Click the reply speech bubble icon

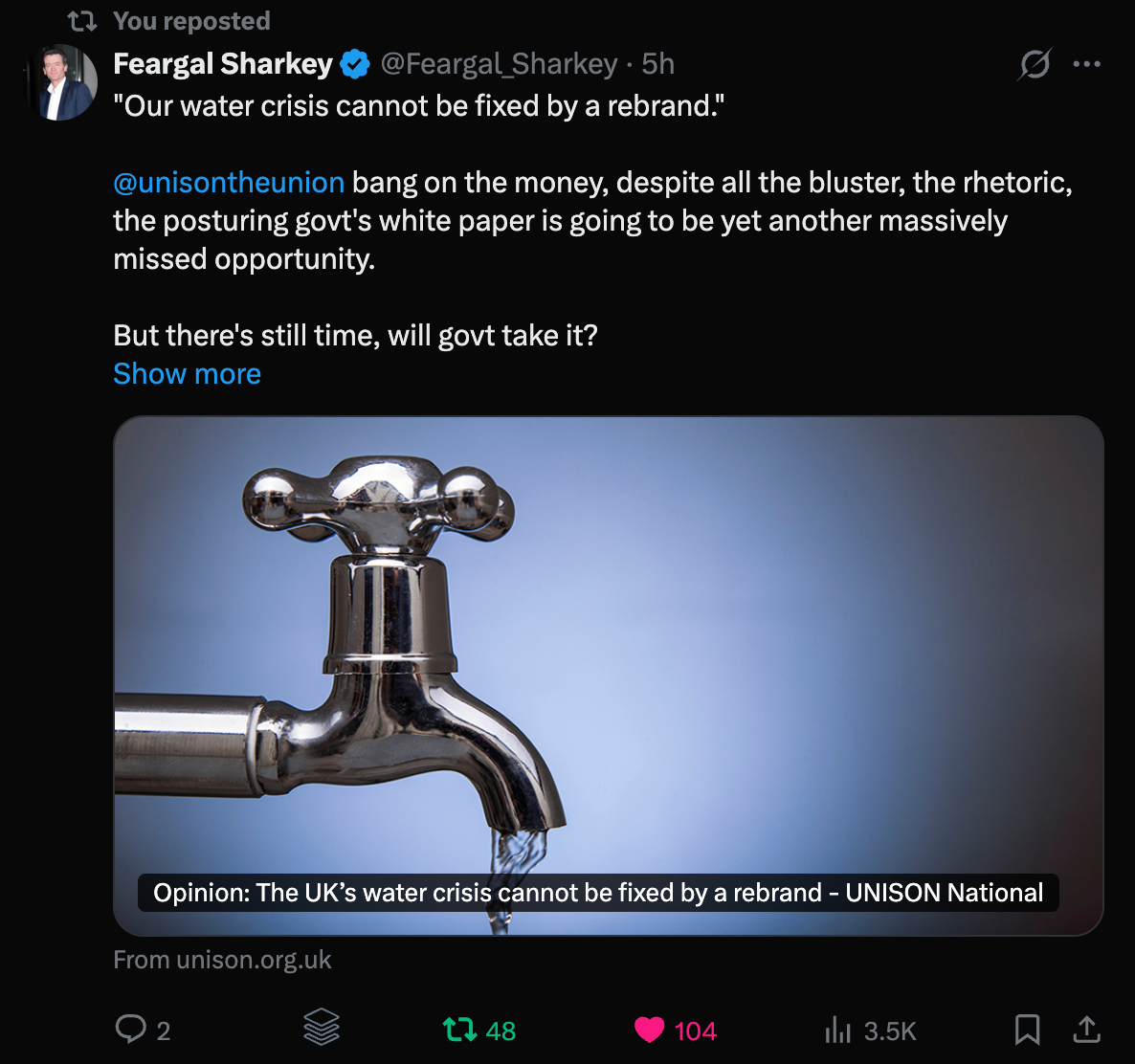[x=130, y=1030]
